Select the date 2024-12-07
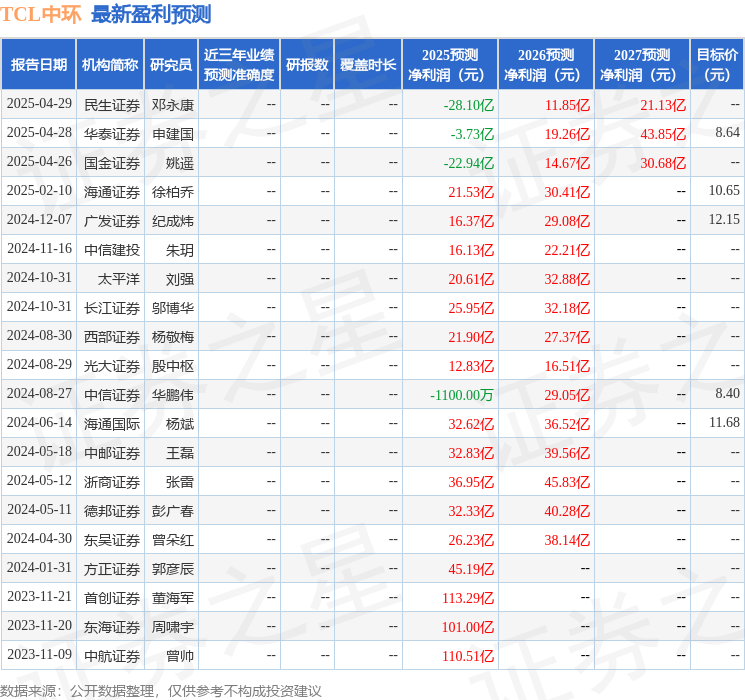 click(39, 220)
